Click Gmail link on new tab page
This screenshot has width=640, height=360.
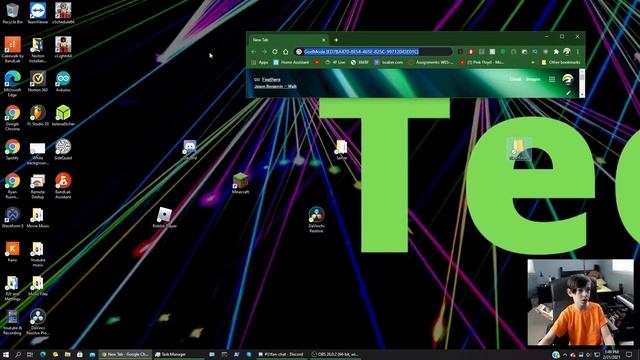[x=515, y=79]
